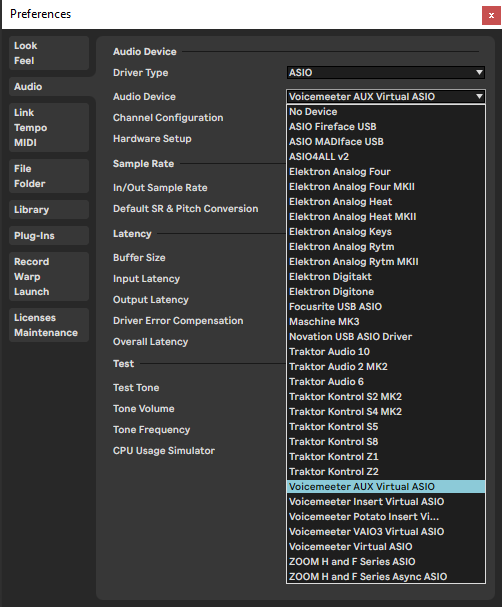Choose Elektron Analog Four MKII
The image size is (502, 607).
386,187
